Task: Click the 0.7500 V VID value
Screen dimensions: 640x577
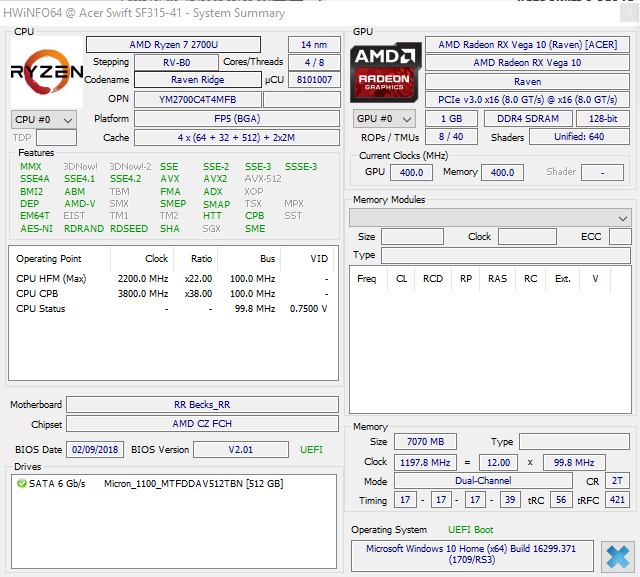Action: tap(309, 309)
